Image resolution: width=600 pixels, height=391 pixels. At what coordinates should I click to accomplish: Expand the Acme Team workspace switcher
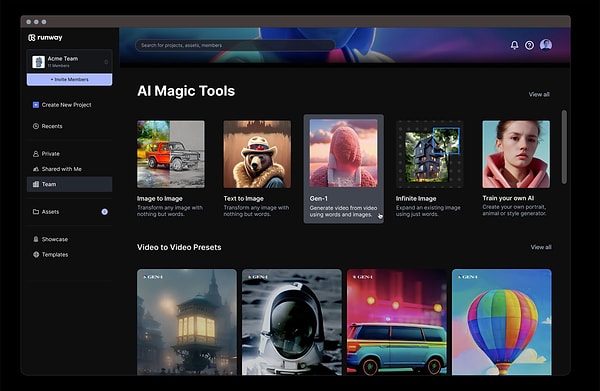pyautogui.click(x=70, y=61)
